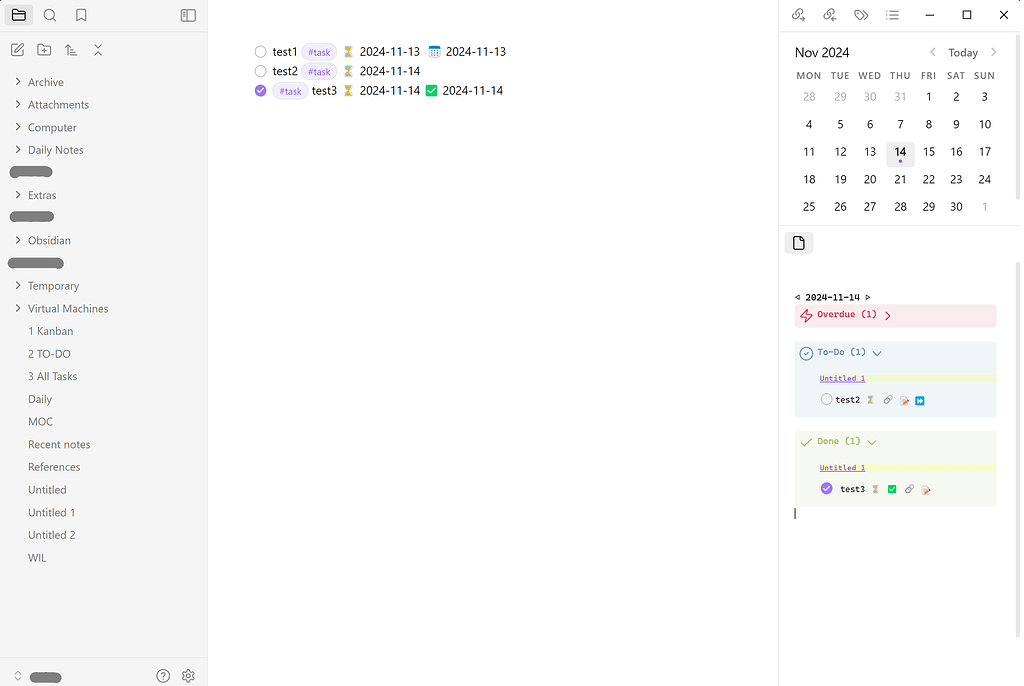1024x686 pixels.
Task: Collapse all folders in the file explorer
Action: pos(98,49)
